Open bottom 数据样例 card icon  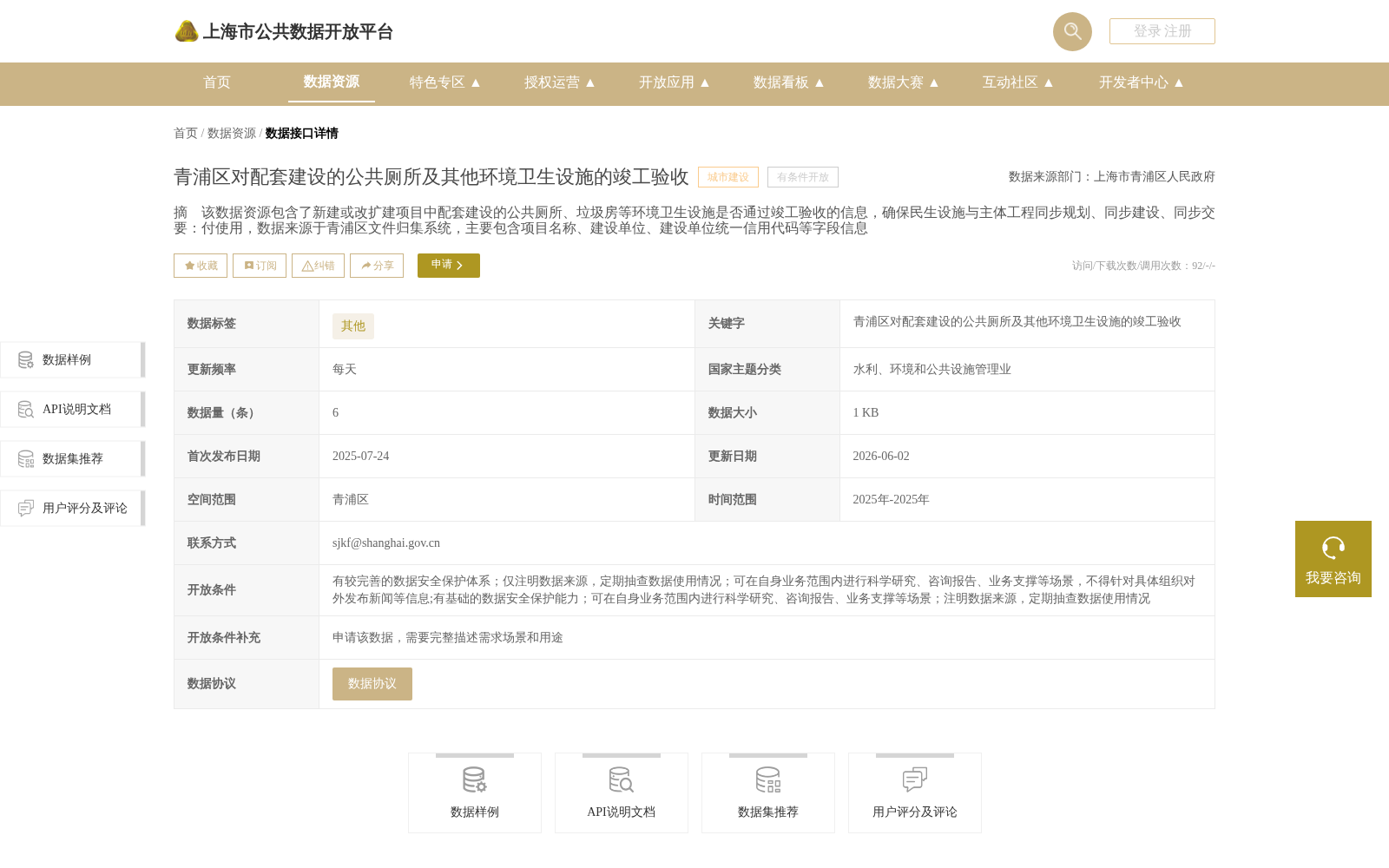(x=475, y=780)
